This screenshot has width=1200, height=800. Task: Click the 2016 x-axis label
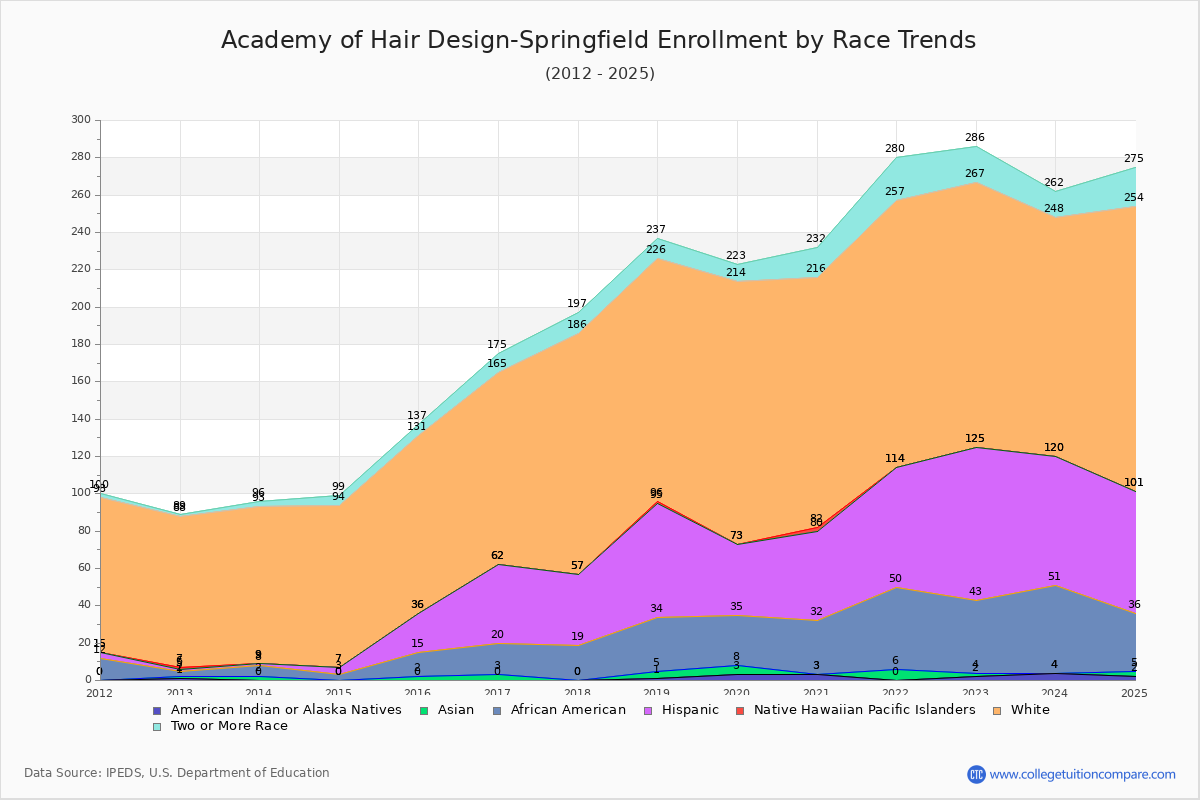(419, 692)
